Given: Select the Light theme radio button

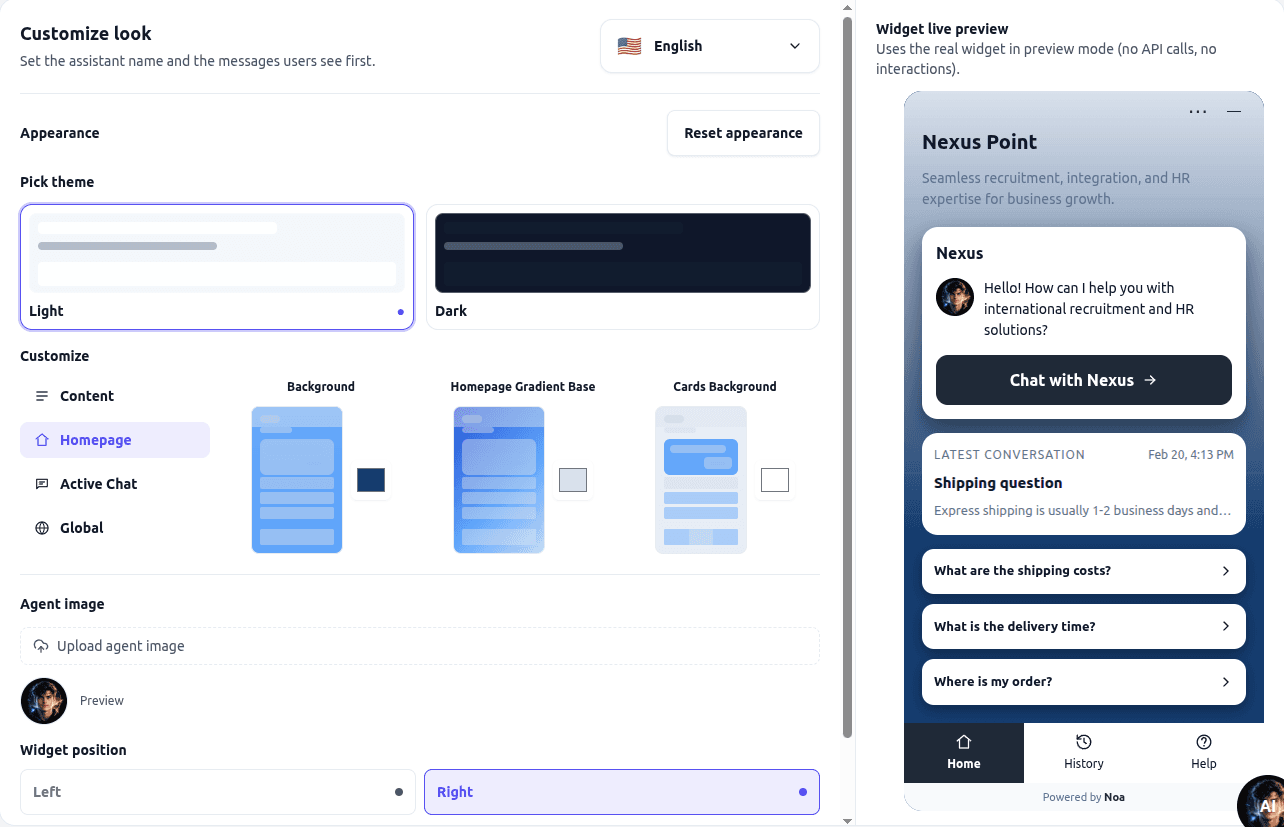Looking at the screenshot, I should click(x=400, y=311).
